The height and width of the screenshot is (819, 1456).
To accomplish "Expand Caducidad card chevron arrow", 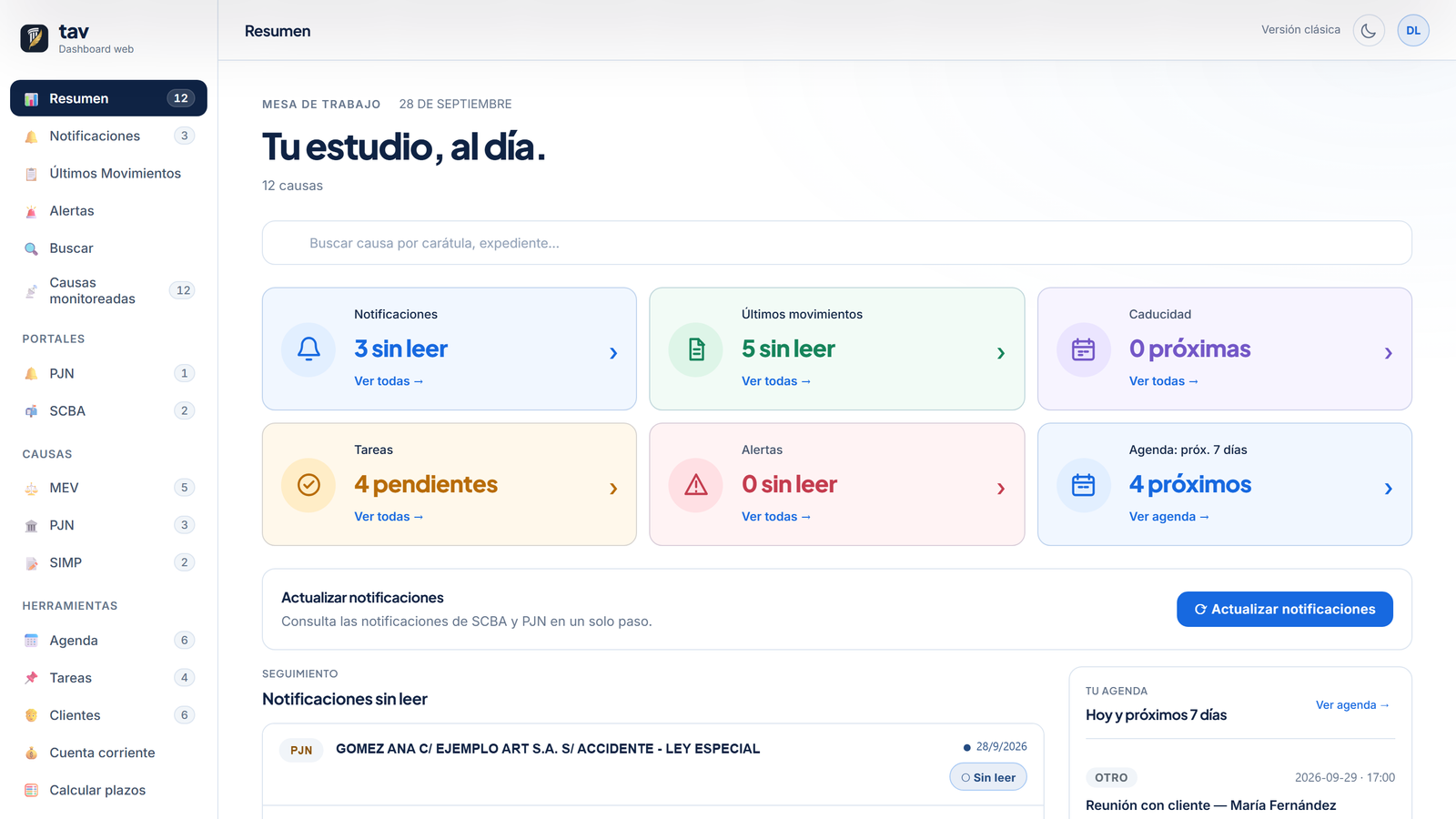I will click(1389, 353).
